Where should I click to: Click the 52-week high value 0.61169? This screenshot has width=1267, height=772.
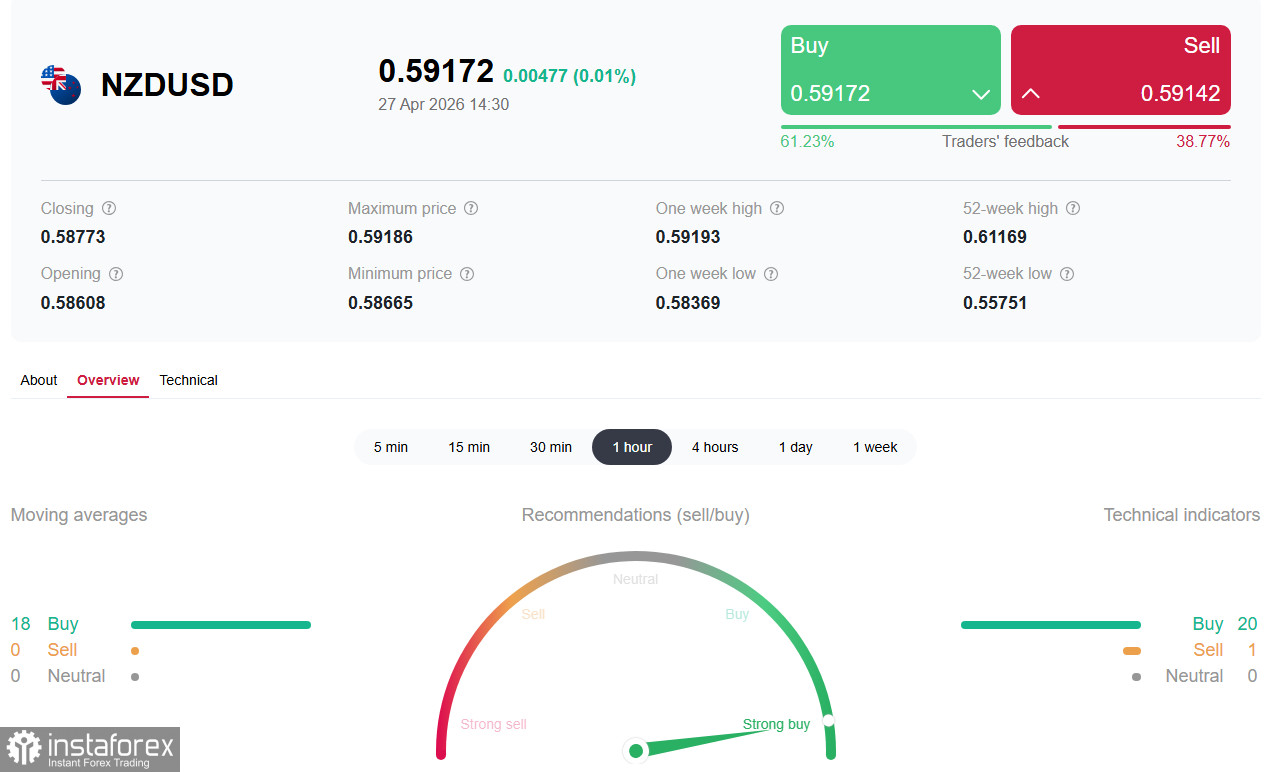tap(995, 237)
